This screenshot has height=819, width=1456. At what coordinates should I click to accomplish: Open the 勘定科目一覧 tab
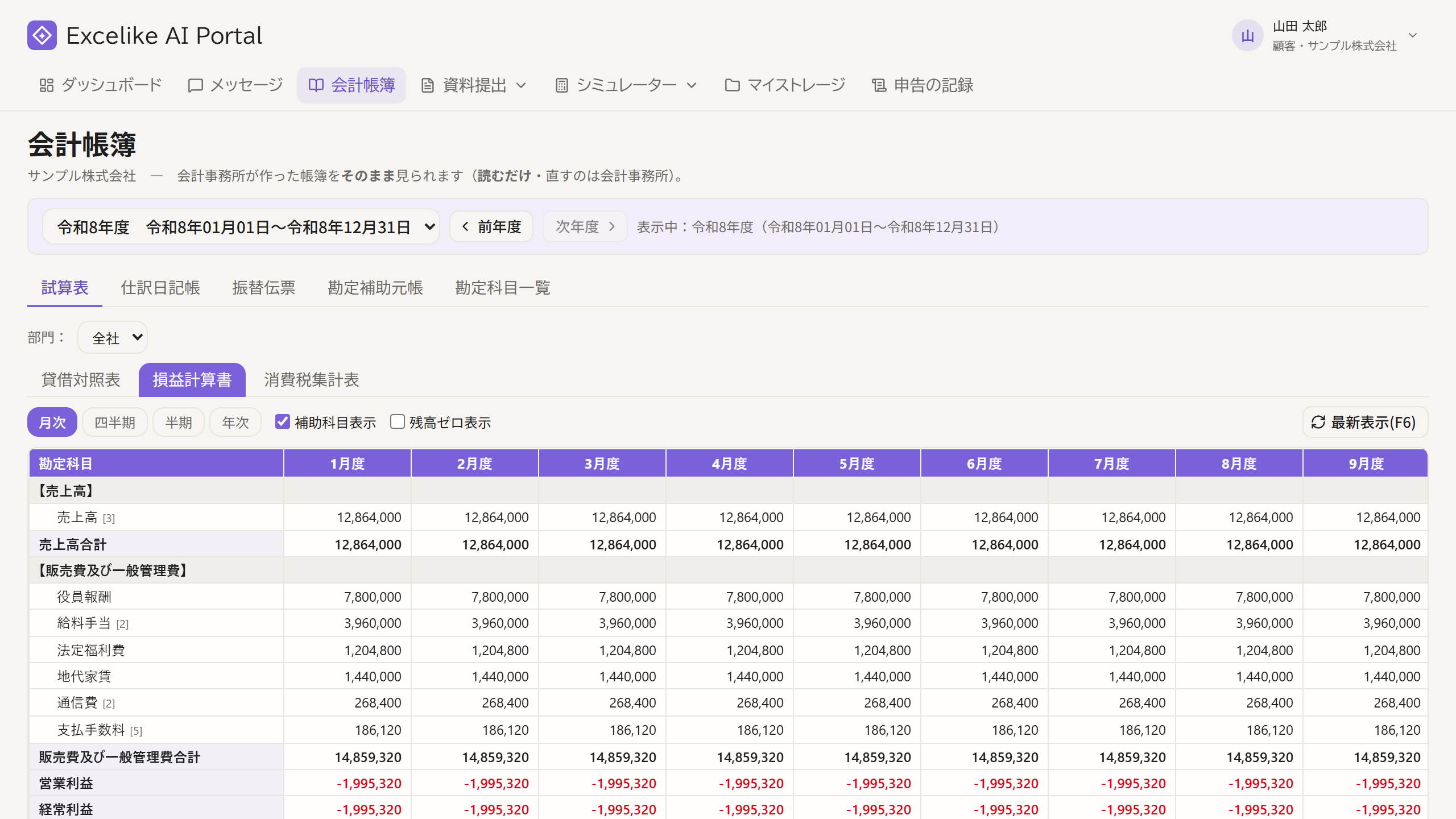click(503, 288)
